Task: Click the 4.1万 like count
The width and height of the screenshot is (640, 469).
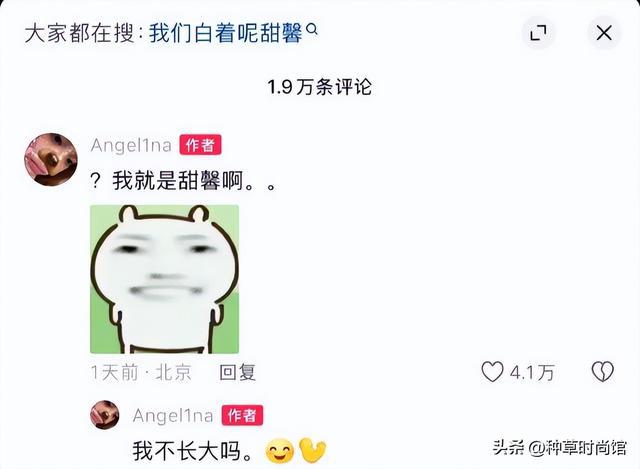Action: 532,372
